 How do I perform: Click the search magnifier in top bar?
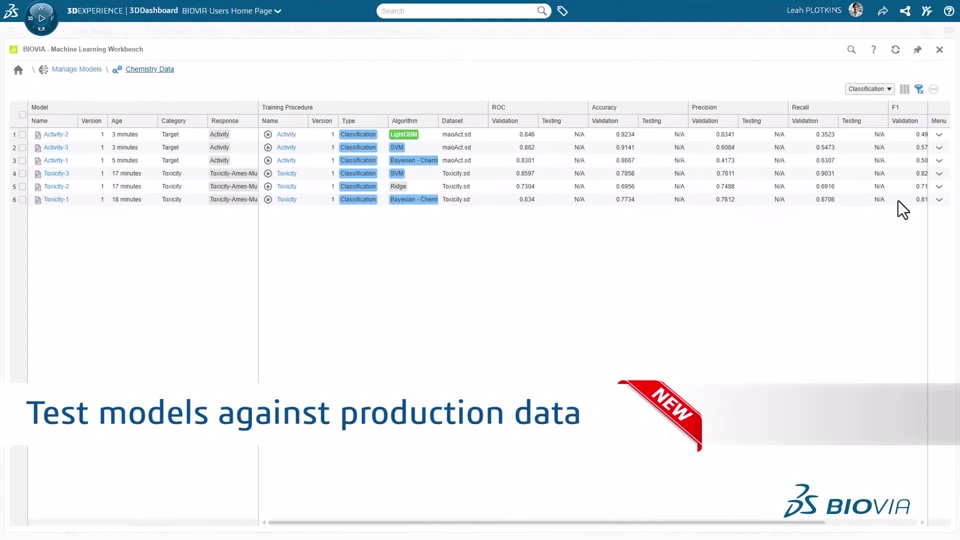pos(542,11)
